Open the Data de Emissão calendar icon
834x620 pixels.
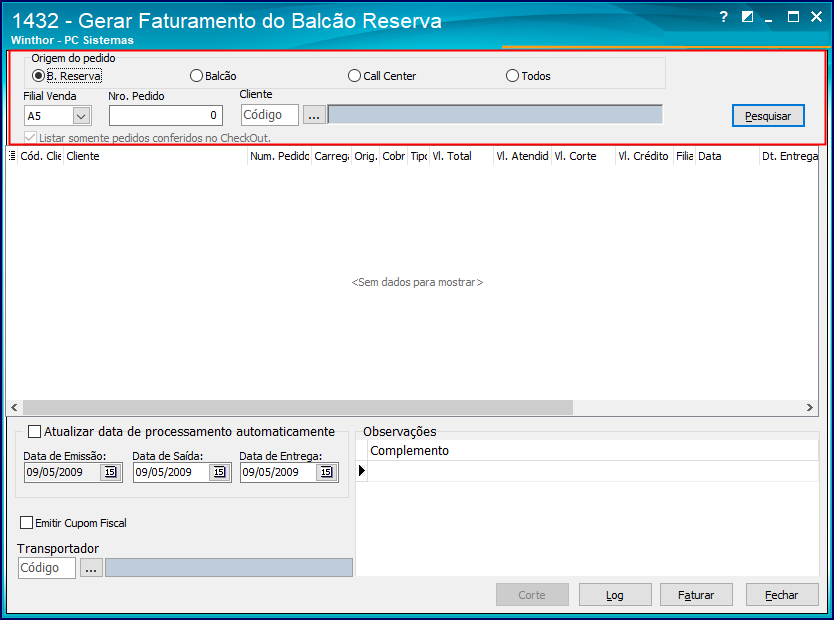(110, 472)
